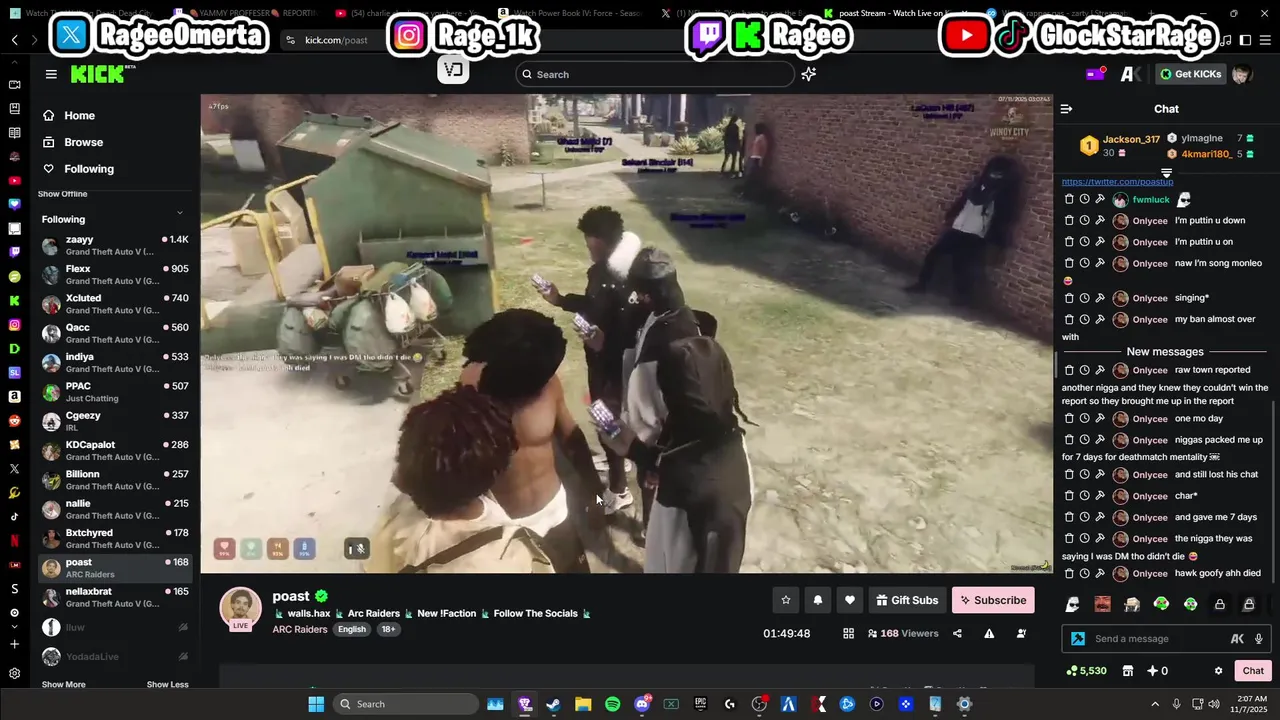Open the twitter.com/poastup link in chat
1280x720 pixels.
pos(1117,182)
